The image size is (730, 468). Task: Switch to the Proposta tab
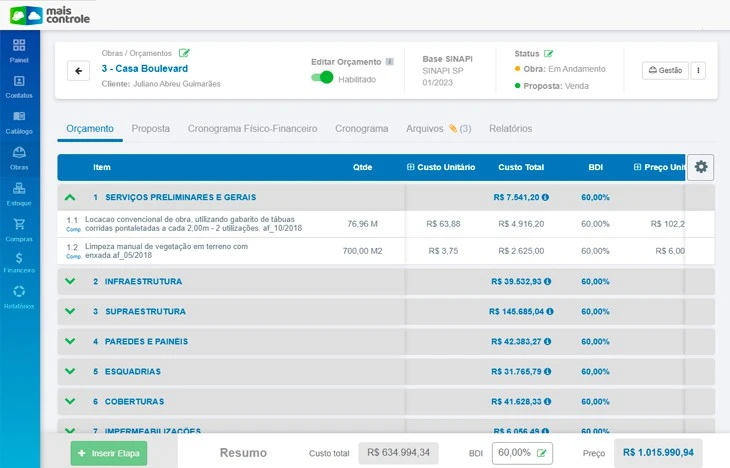(x=150, y=129)
